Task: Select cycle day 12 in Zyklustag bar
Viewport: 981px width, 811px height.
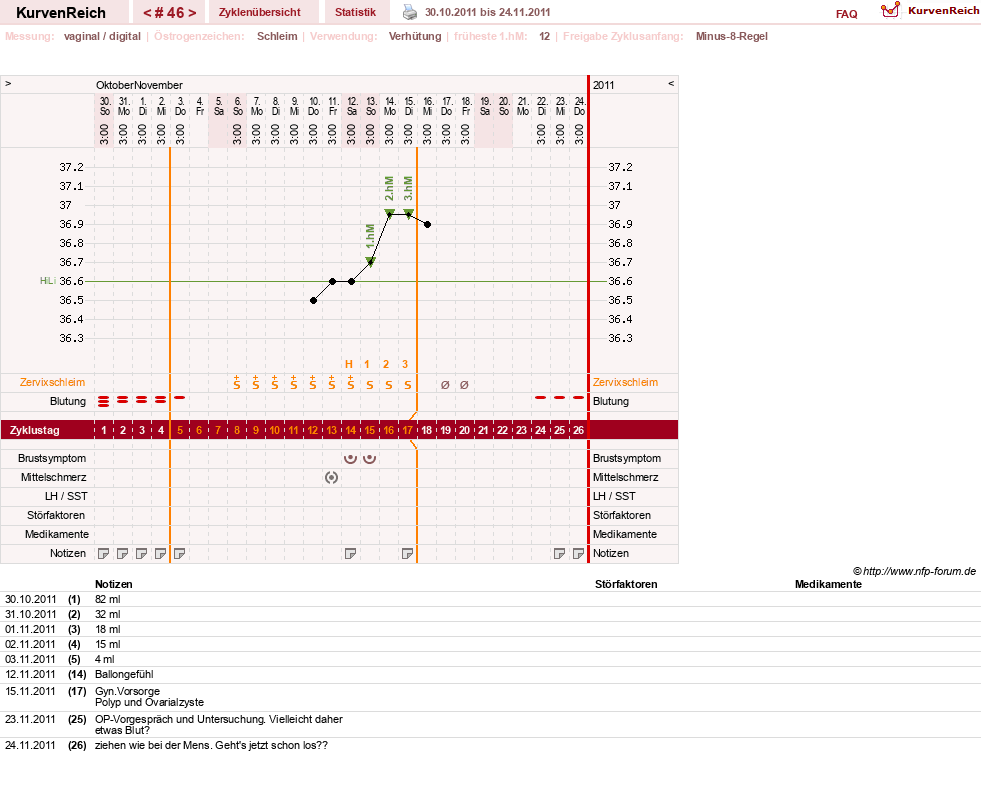Action: [312, 431]
